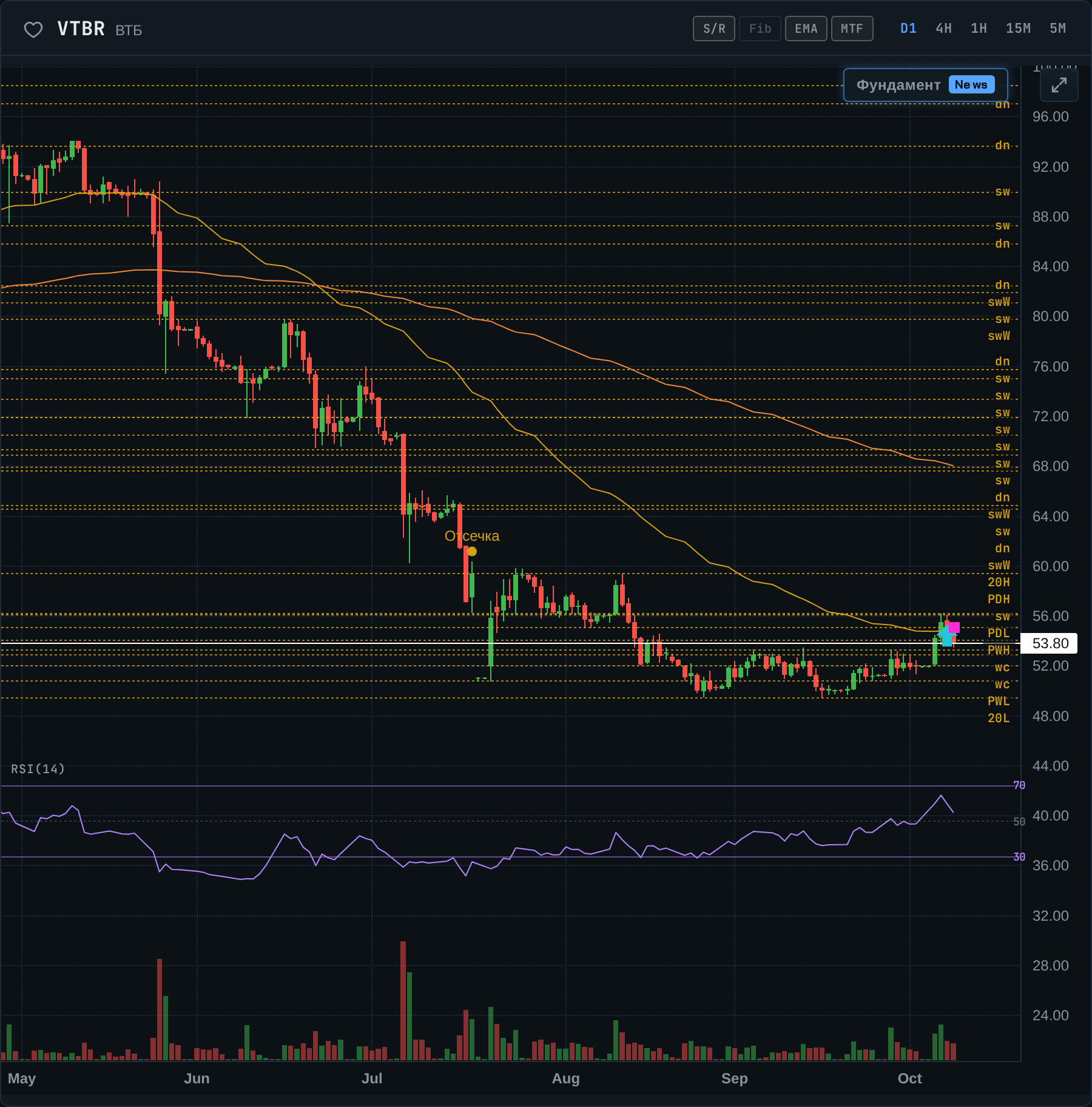Click the 20H level label
Viewport: 1092px width, 1107px height.
pyautogui.click(x=999, y=582)
